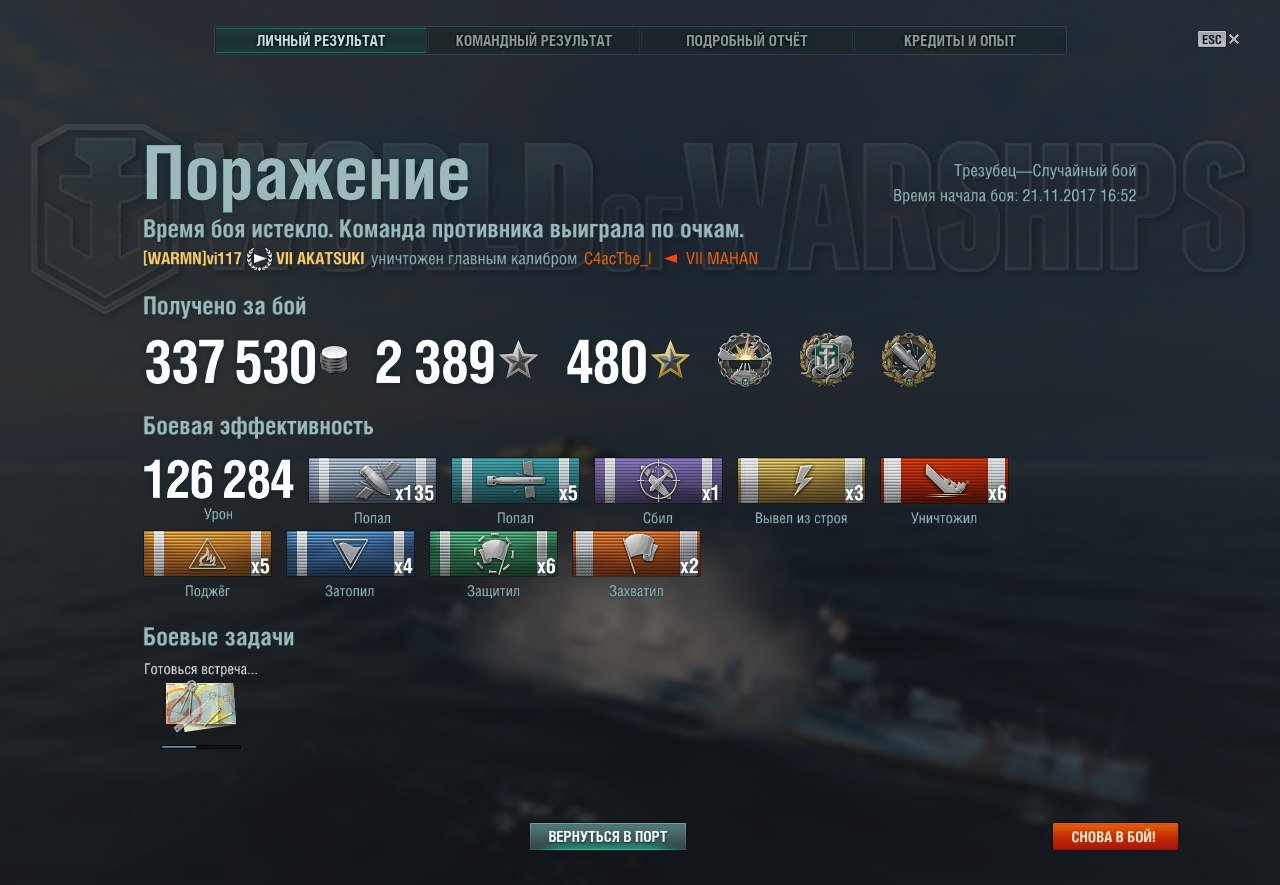Click the aircraft shot down ribbon
Screen dimensions: 1280x885
[658, 480]
